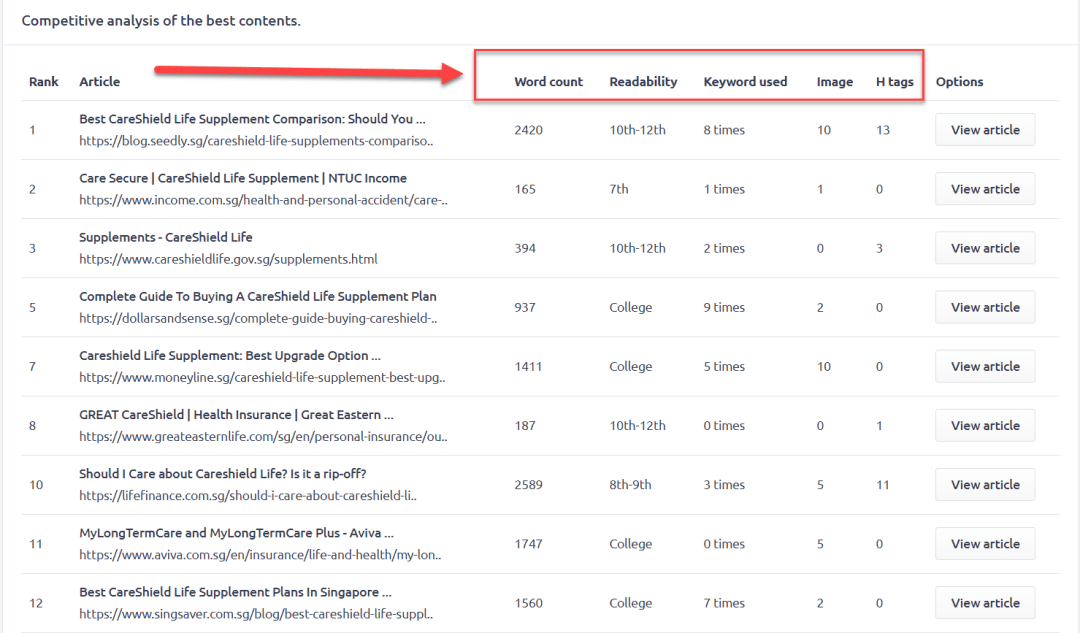Screen dimensions: 1080x633
Task: Click keyword used value '1 times'
Action: [724, 189]
